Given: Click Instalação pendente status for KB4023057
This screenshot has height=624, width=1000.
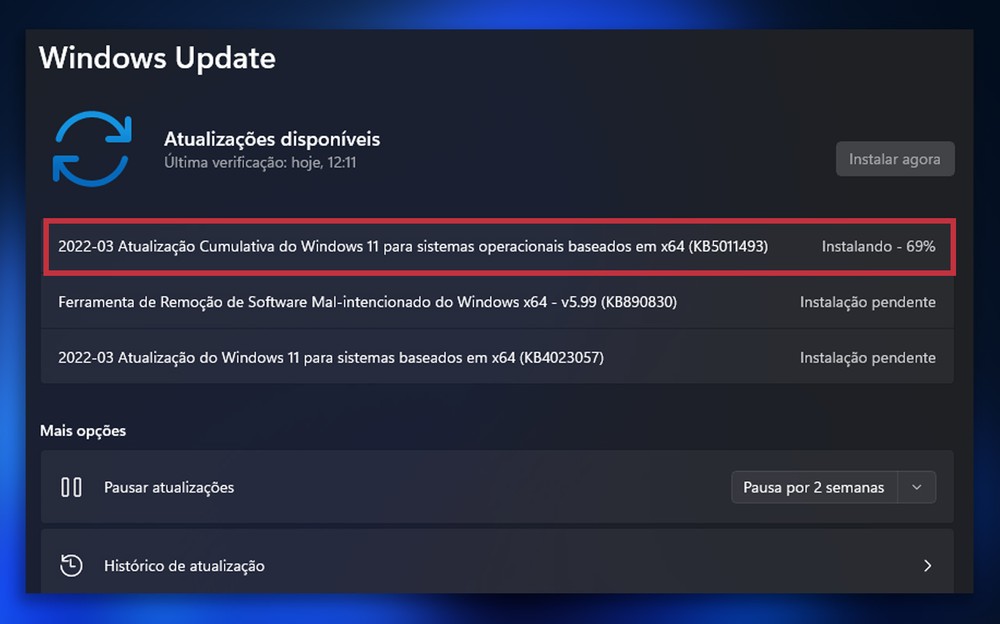Looking at the screenshot, I should pyautogui.click(x=867, y=358).
